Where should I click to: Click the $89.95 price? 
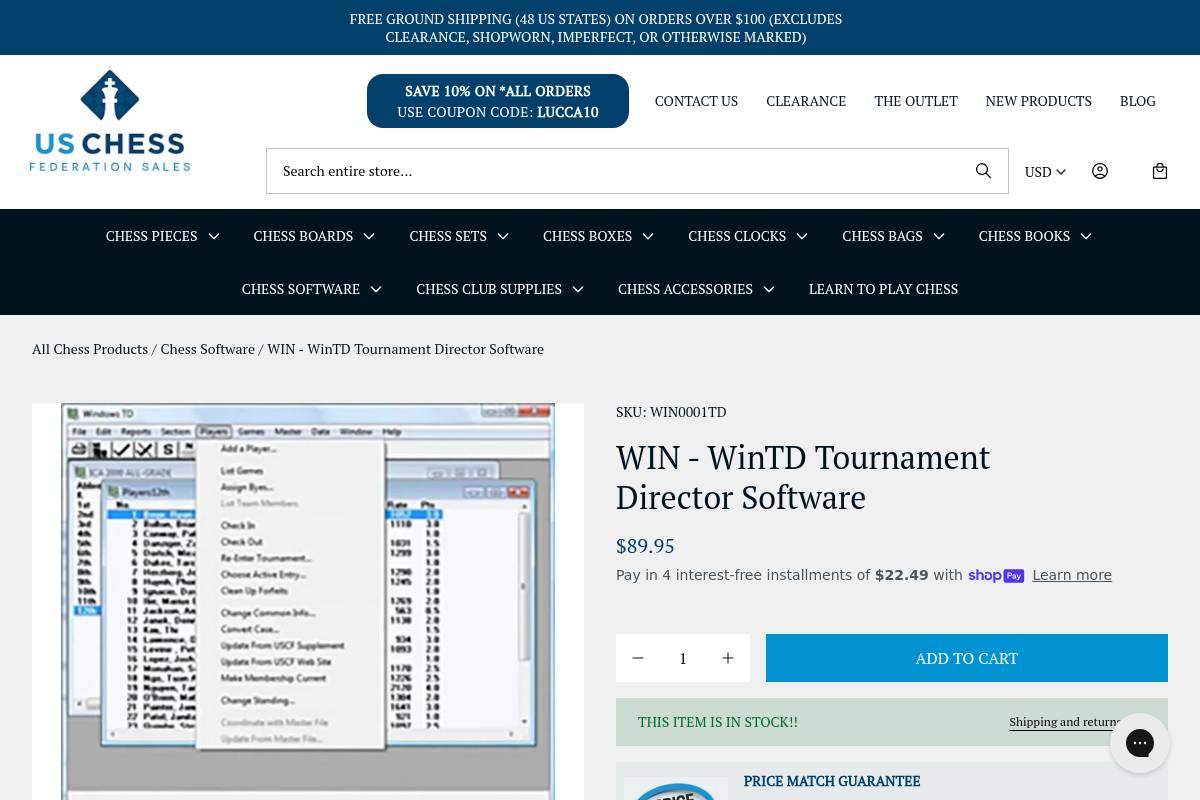[x=645, y=546]
